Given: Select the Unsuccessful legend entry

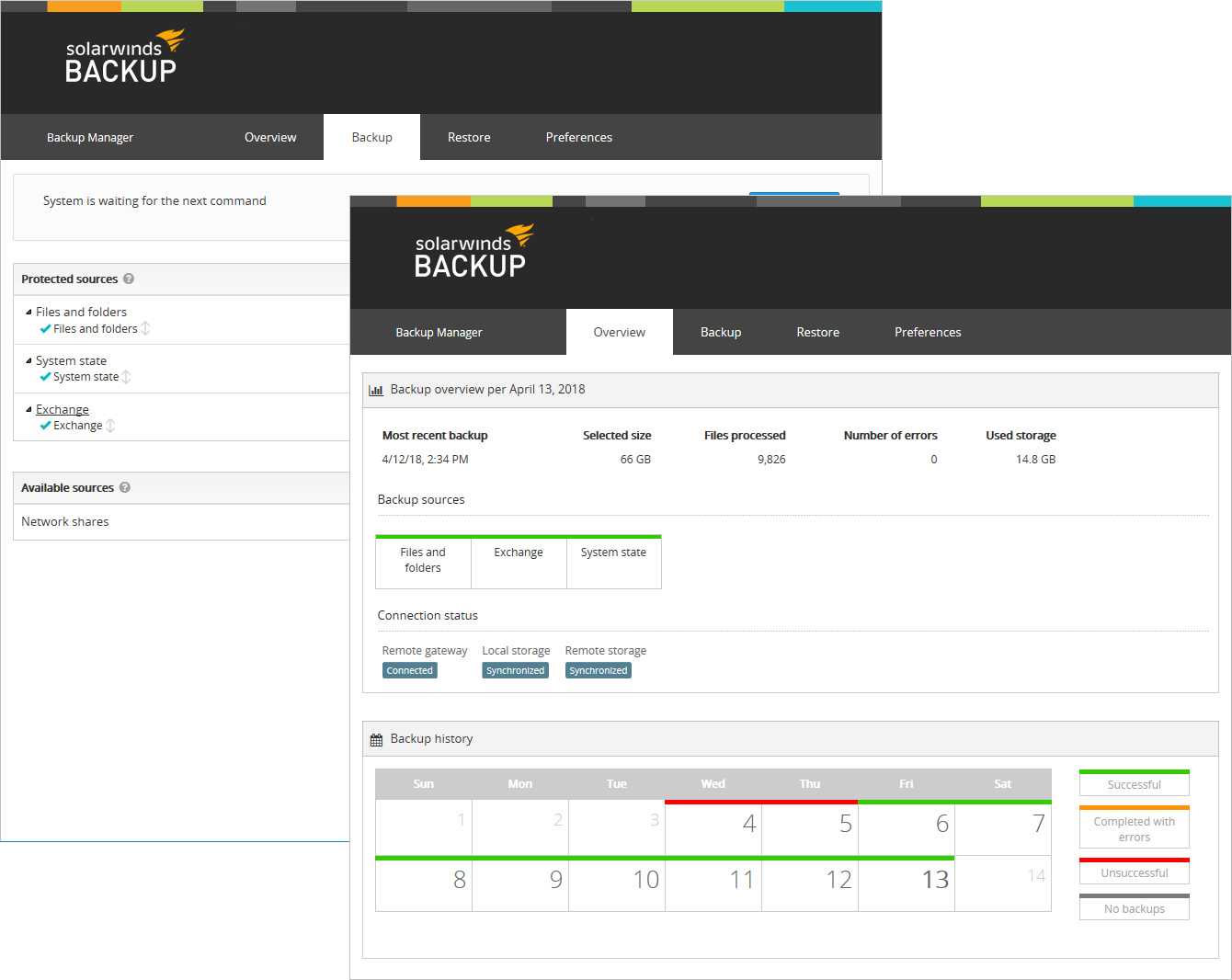Looking at the screenshot, I should coord(1135,872).
